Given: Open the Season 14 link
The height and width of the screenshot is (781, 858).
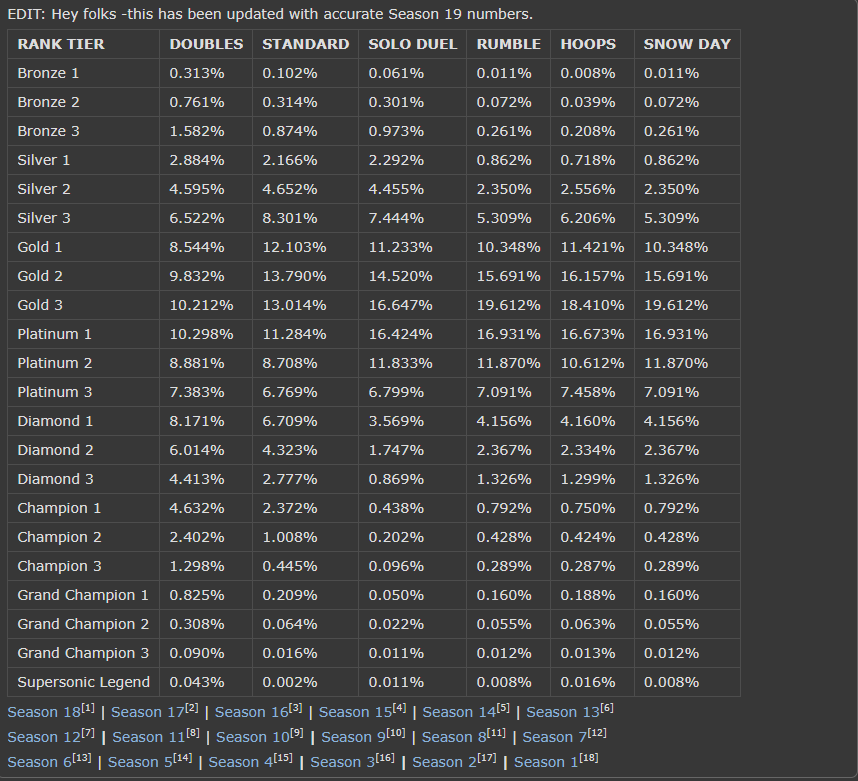Looking at the screenshot, I should click(x=459, y=712).
